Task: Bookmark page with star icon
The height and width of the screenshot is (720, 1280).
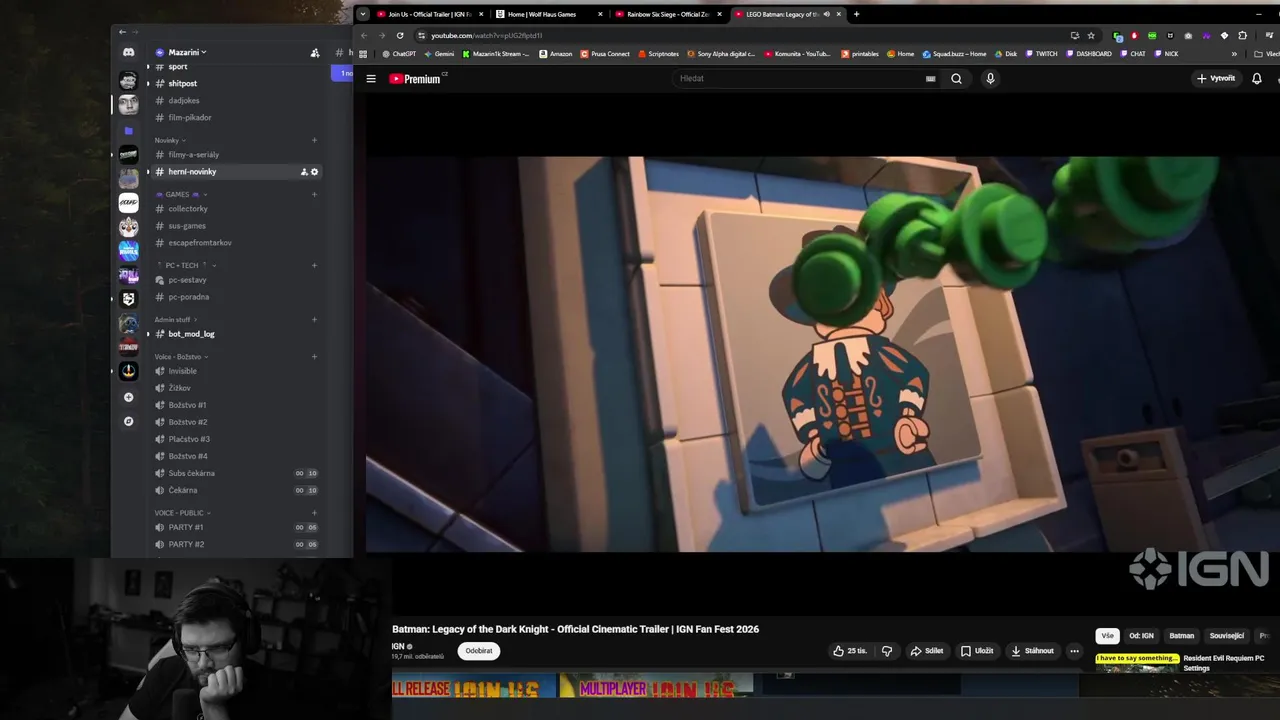Action: pyautogui.click(x=1091, y=35)
